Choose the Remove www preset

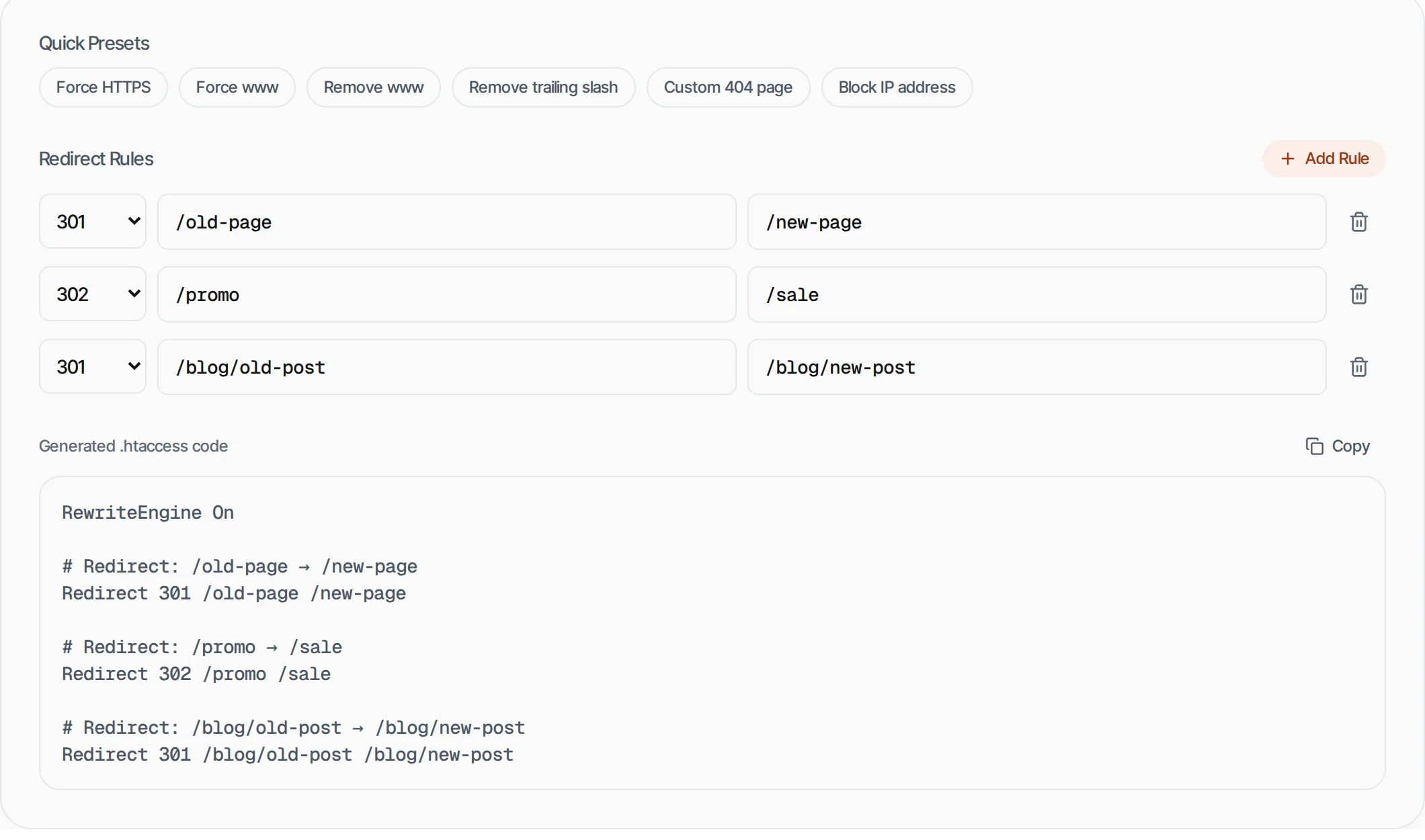pyautogui.click(x=374, y=87)
